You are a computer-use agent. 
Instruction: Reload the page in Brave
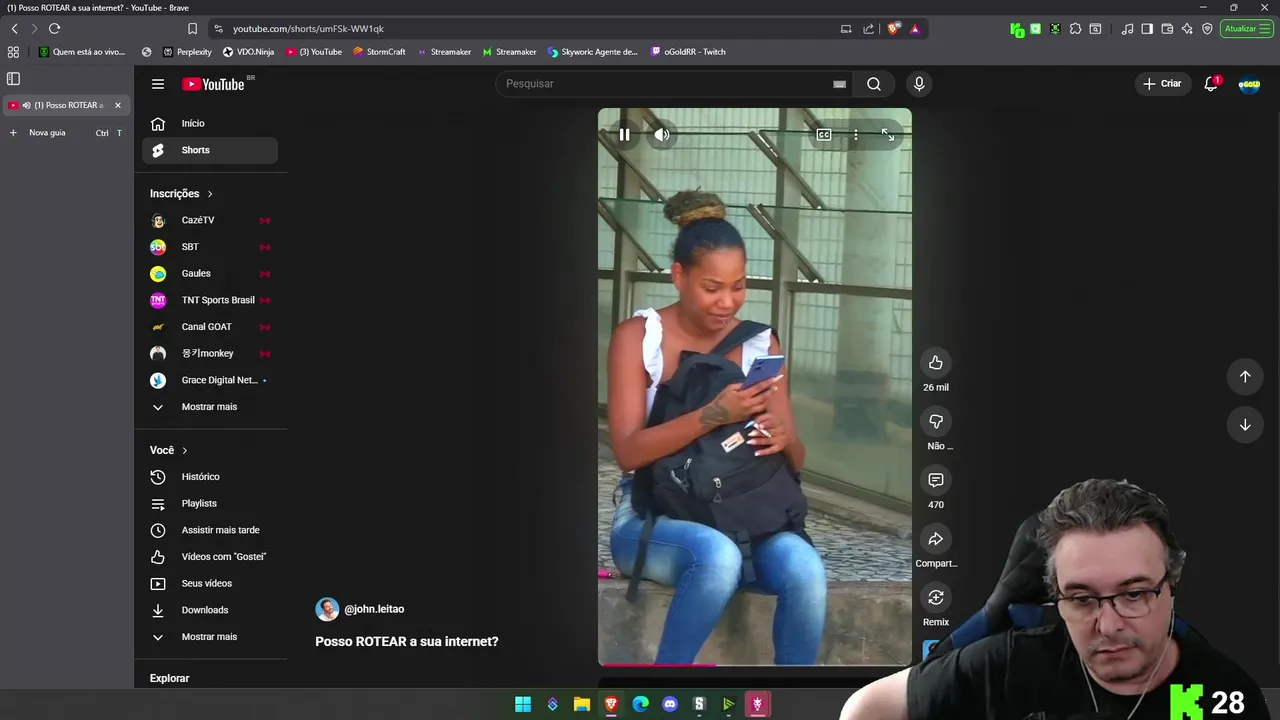click(54, 29)
